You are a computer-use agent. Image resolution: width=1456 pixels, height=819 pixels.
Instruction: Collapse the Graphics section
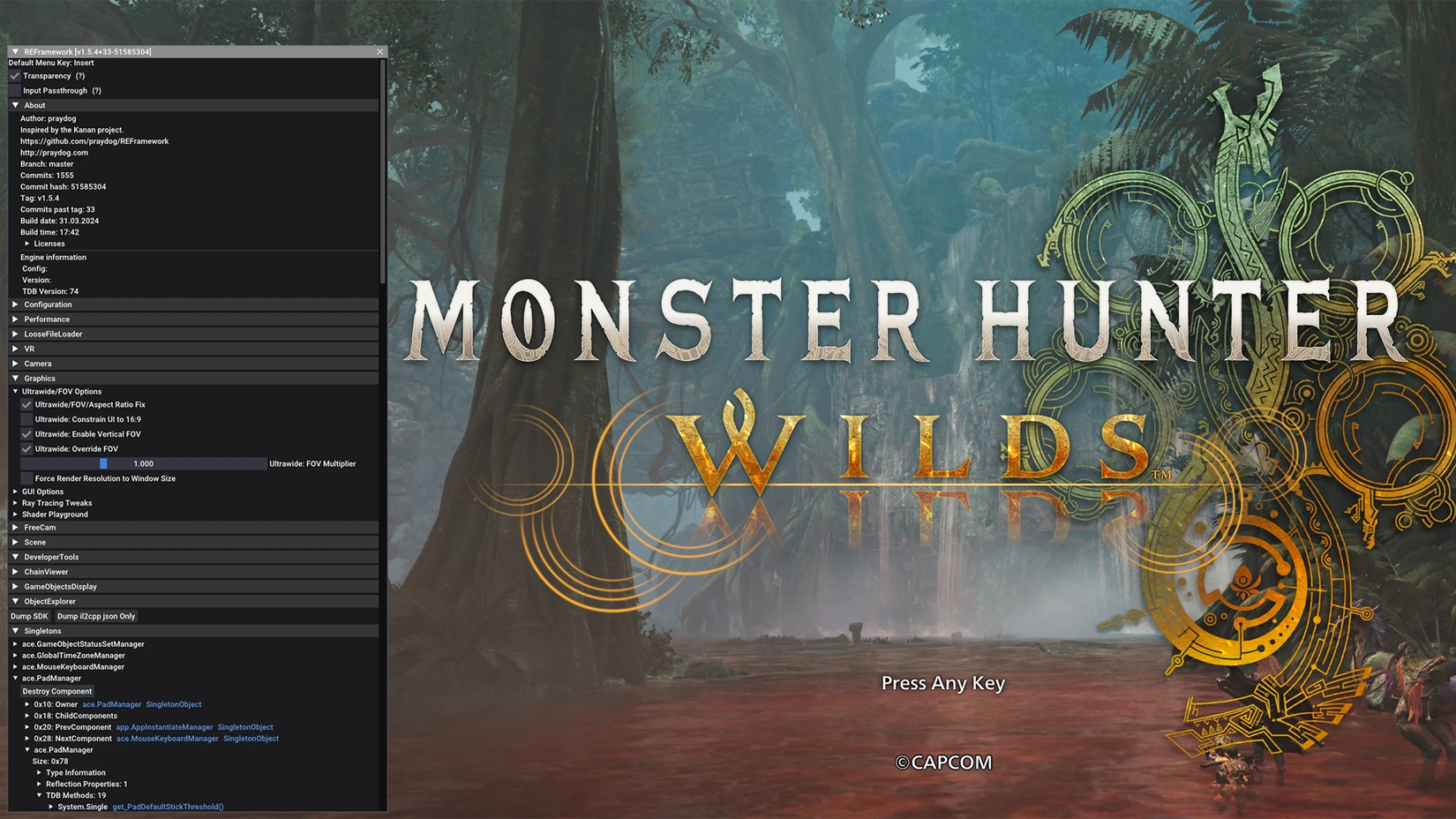pos(39,379)
